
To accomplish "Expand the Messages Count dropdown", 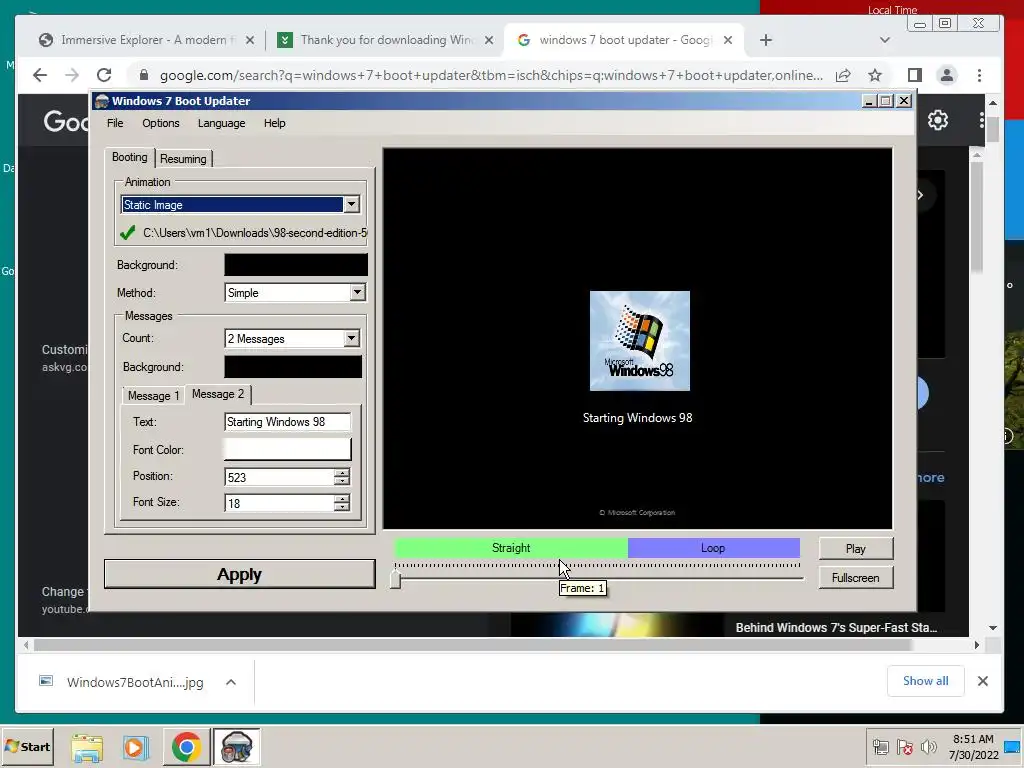I will tap(351, 338).
